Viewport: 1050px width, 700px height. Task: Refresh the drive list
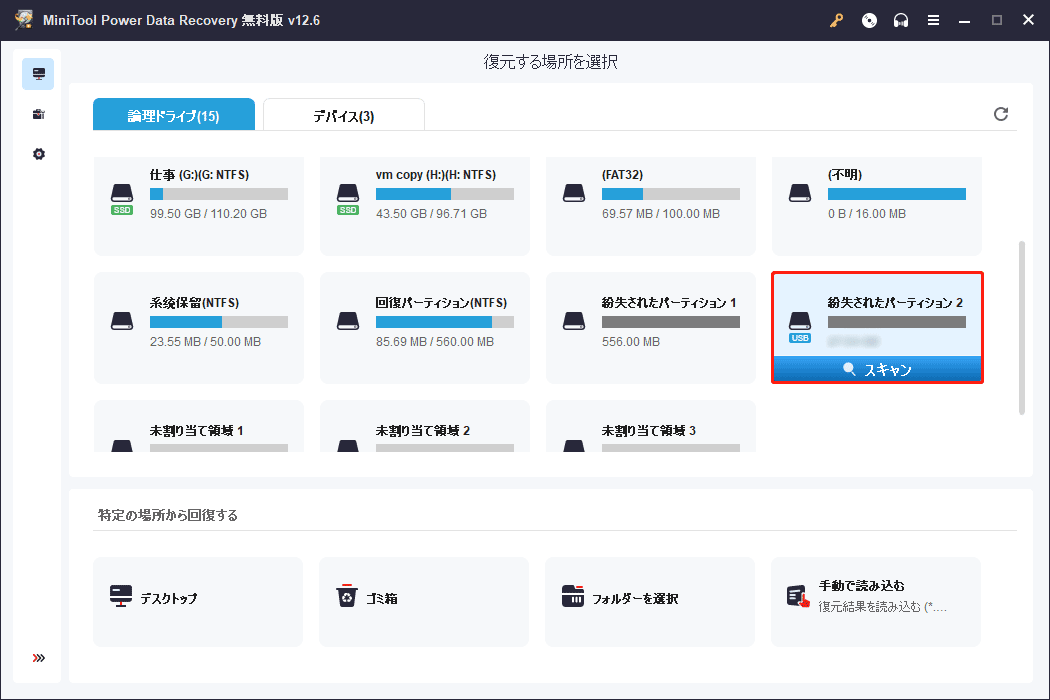pos(1000,114)
